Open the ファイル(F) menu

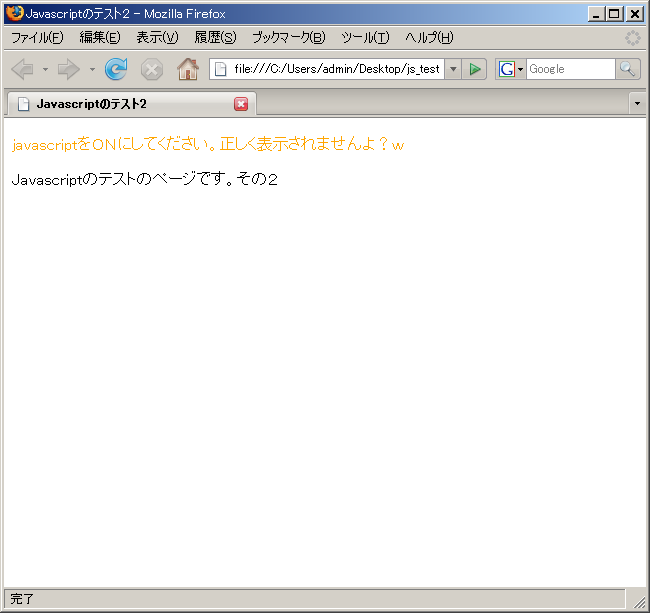pos(37,38)
